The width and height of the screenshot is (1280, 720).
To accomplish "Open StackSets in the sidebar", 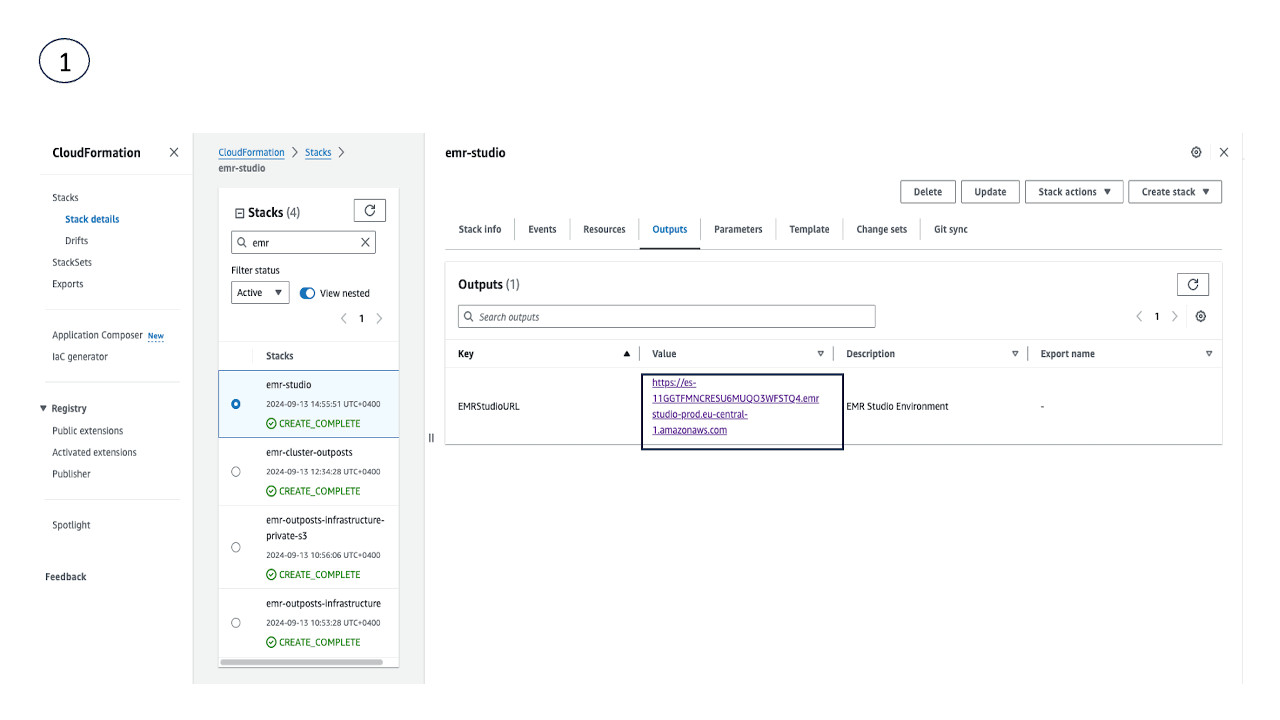I will point(72,262).
